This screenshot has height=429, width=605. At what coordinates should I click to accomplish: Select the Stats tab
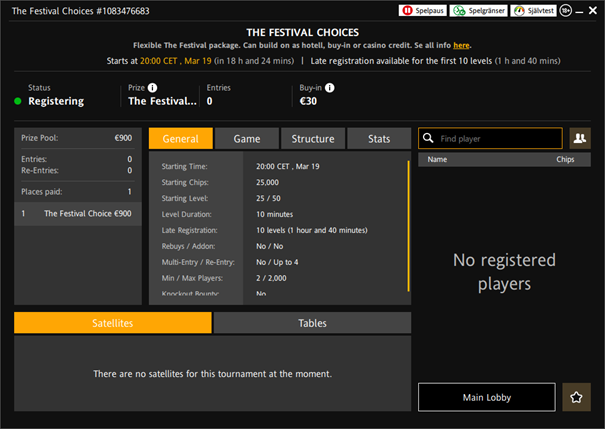coord(379,139)
